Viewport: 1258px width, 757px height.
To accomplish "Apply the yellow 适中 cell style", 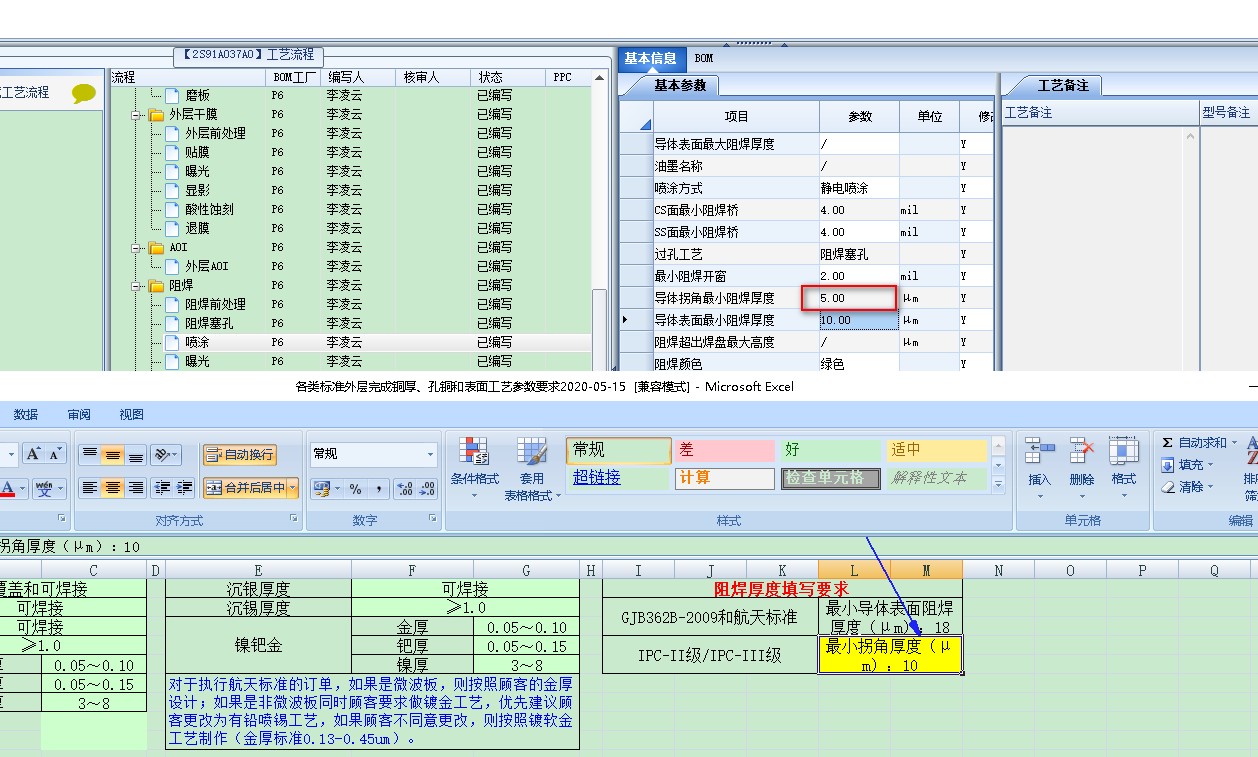I will 937,451.
